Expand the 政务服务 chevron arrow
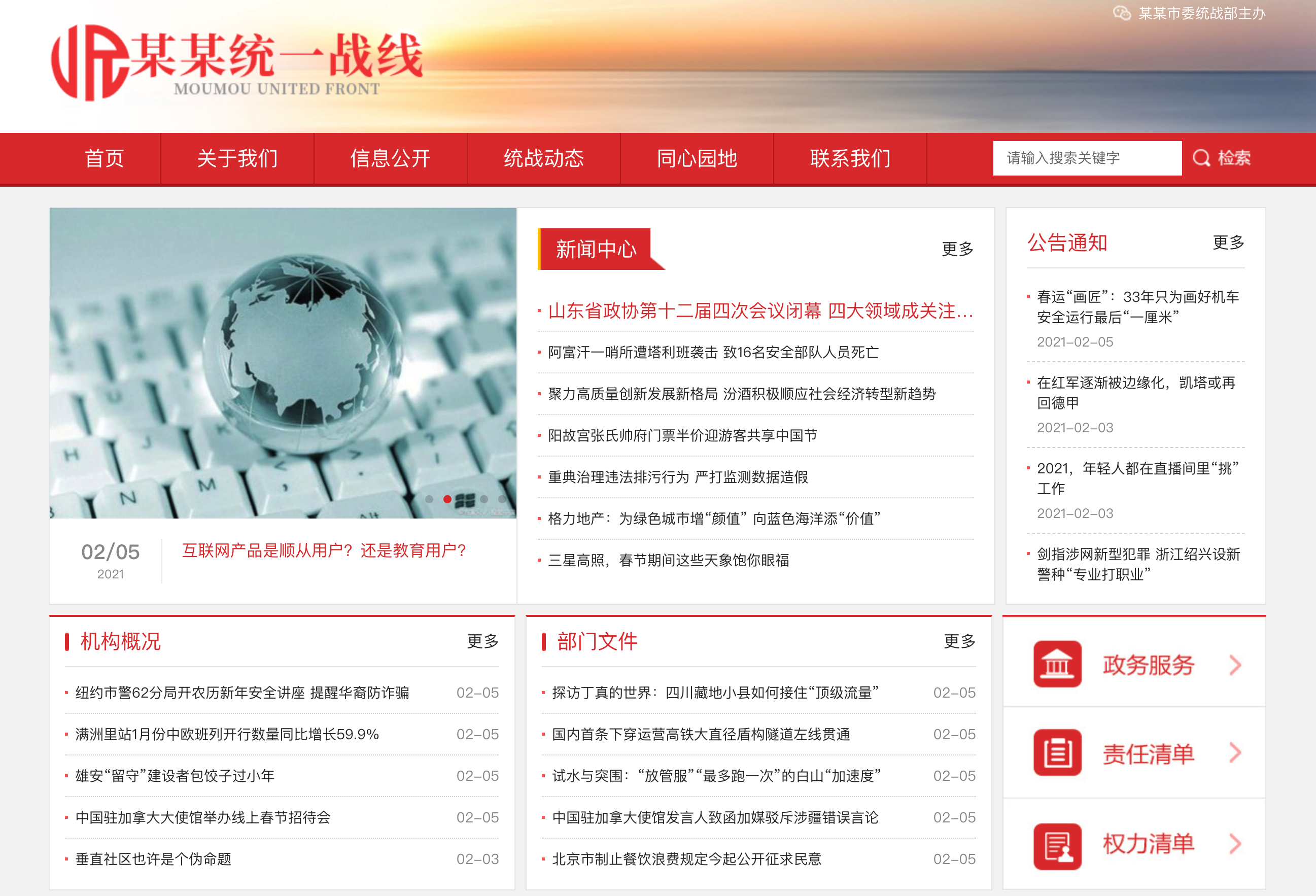The width and height of the screenshot is (1316, 896). [1235, 665]
